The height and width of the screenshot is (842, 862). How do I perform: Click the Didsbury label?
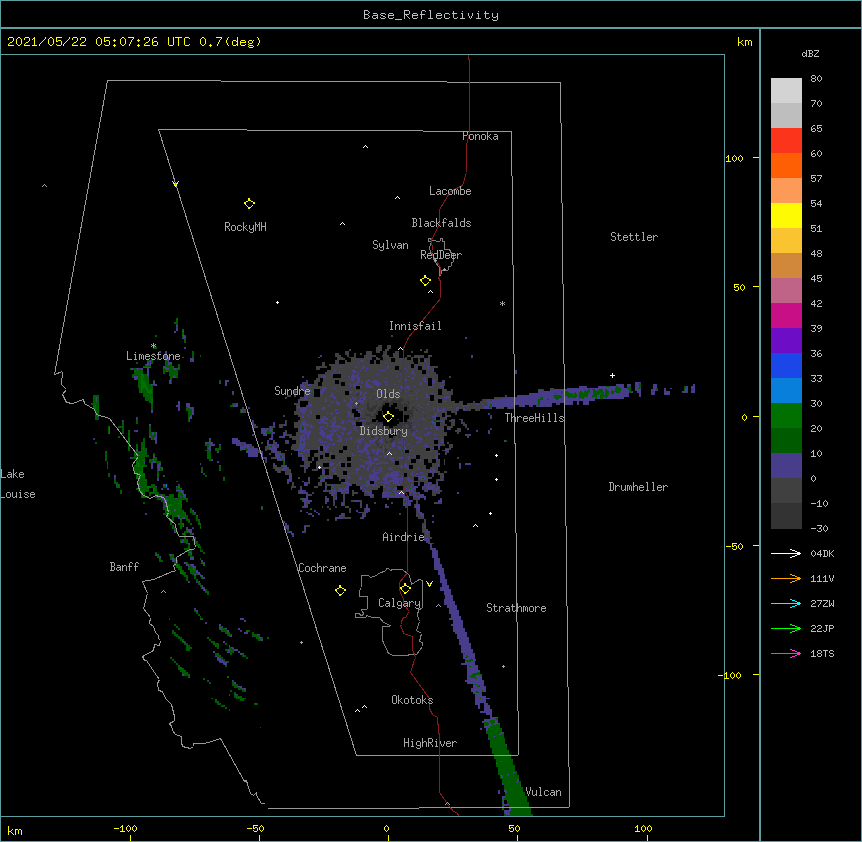(x=384, y=431)
